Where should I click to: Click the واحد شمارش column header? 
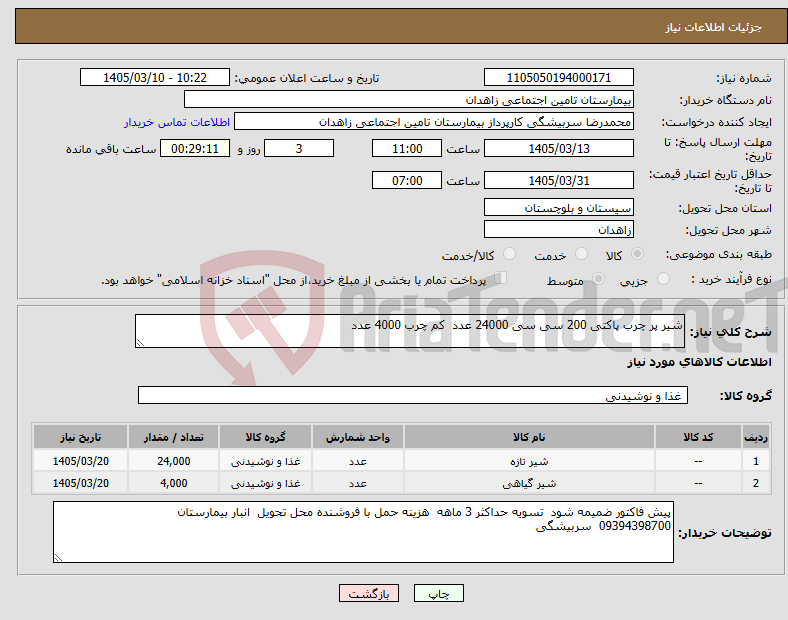pyautogui.click(x=357, y=437)
